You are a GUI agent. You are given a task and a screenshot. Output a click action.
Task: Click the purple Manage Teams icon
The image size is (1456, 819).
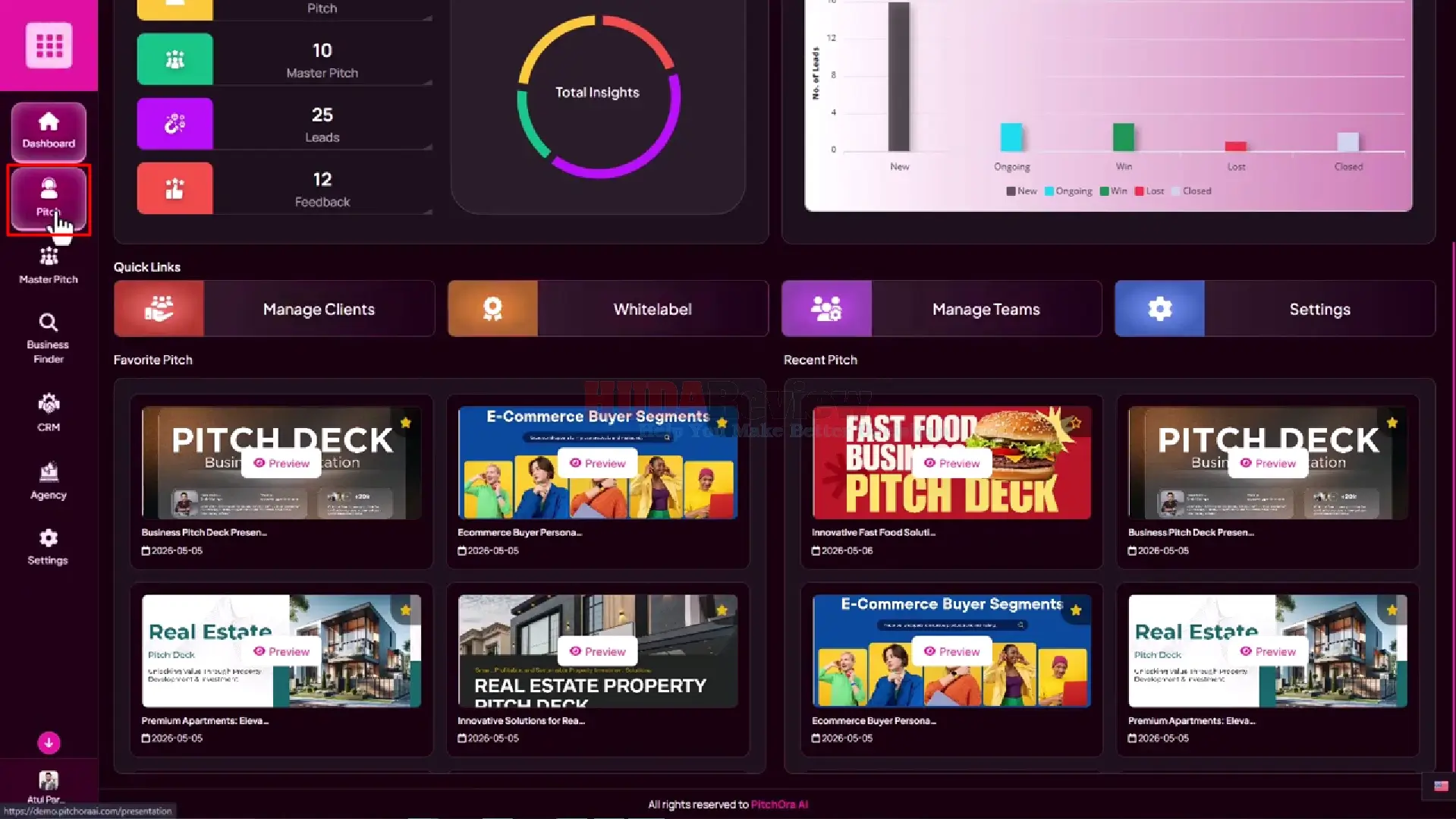coord(827,309)
